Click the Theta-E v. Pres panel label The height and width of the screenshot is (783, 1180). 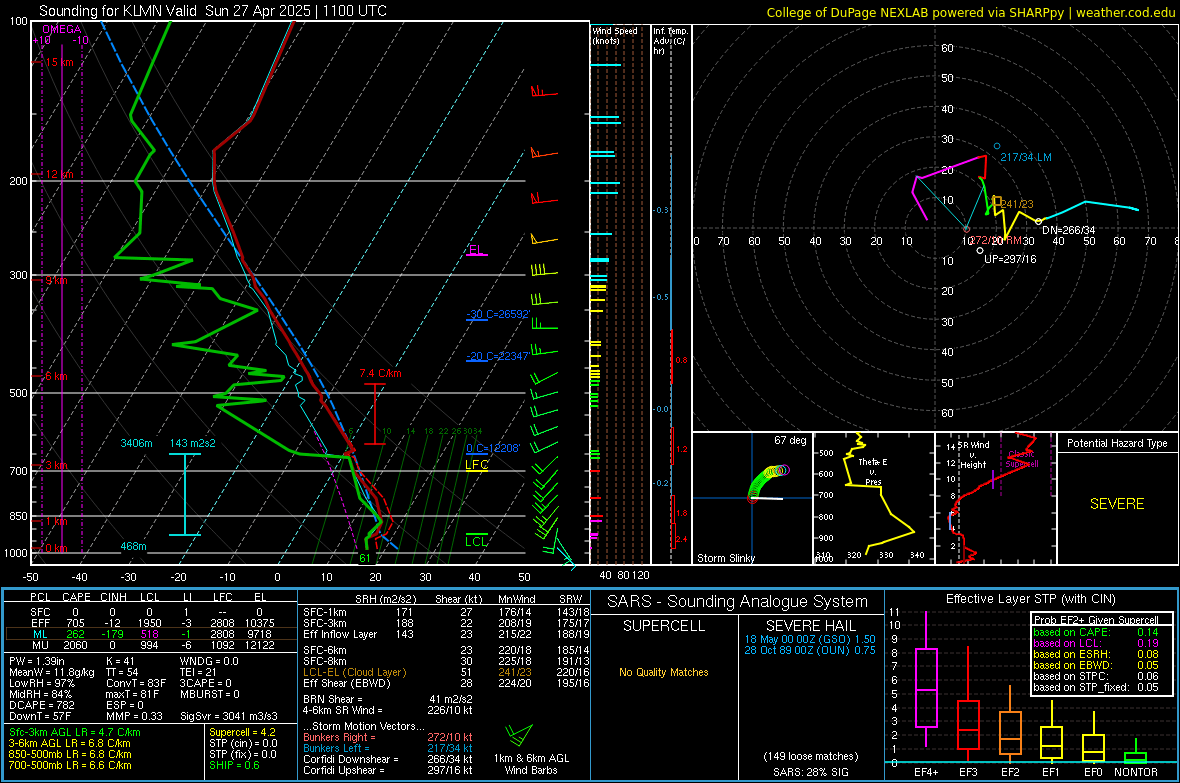(x=873, y=472)
